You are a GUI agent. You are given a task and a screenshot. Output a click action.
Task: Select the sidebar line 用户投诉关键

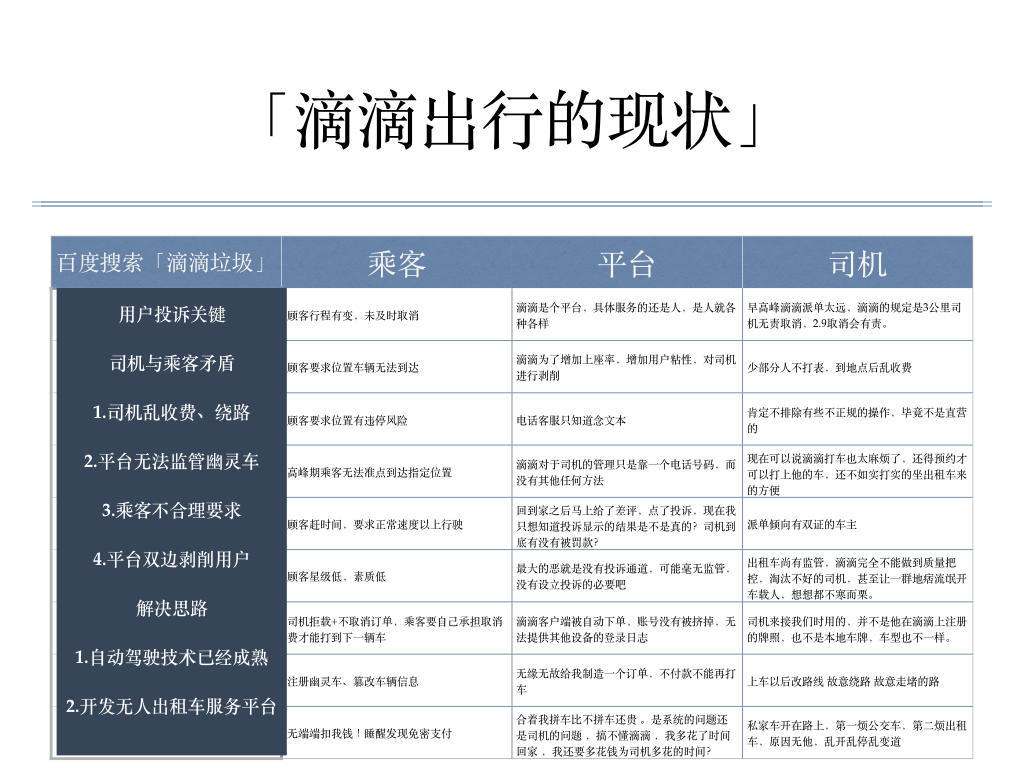pyautogui.click(x=172, y=315)
